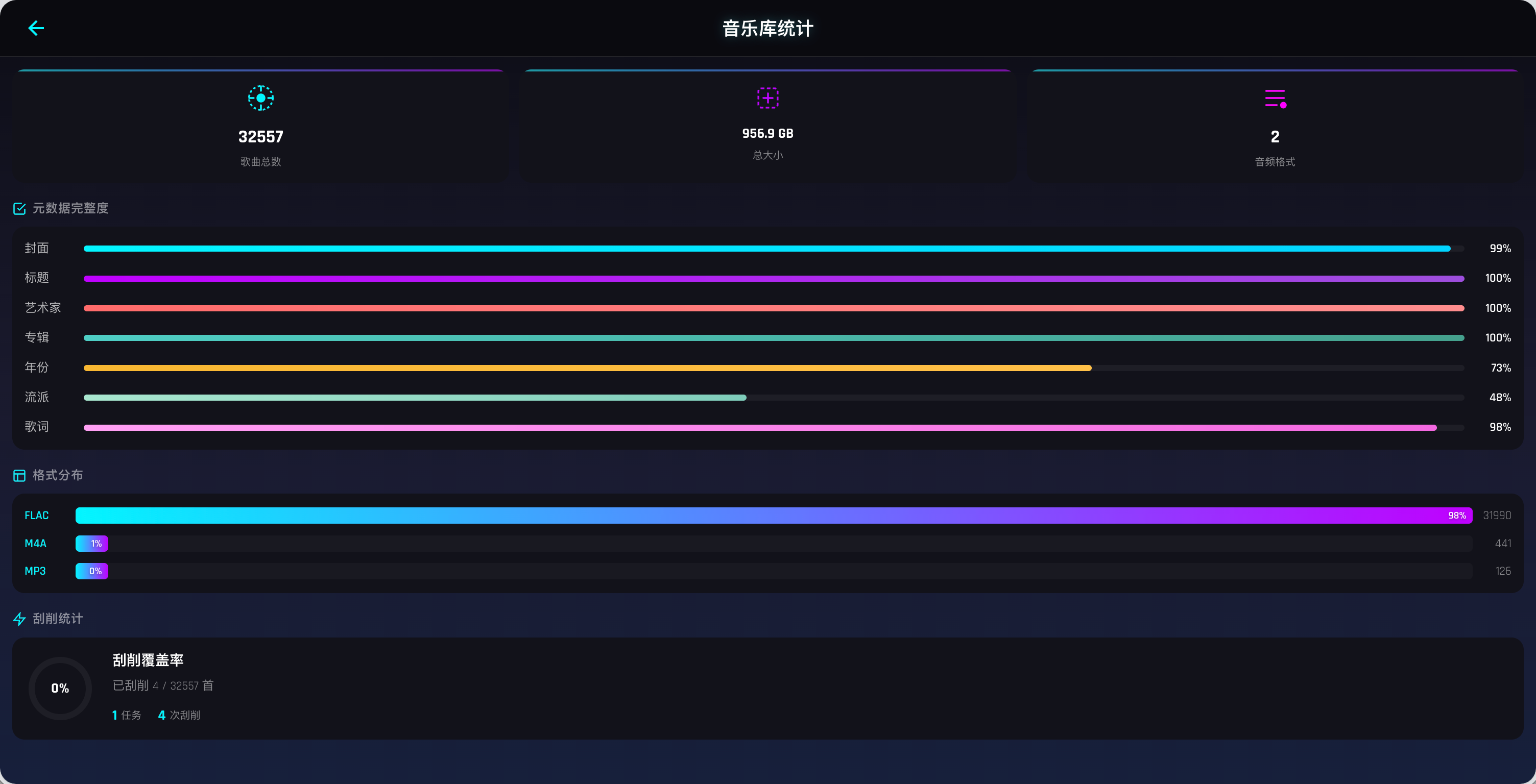Click the FLAC format label
This screenshot has height=784, width=1536.
pos(36,516)
